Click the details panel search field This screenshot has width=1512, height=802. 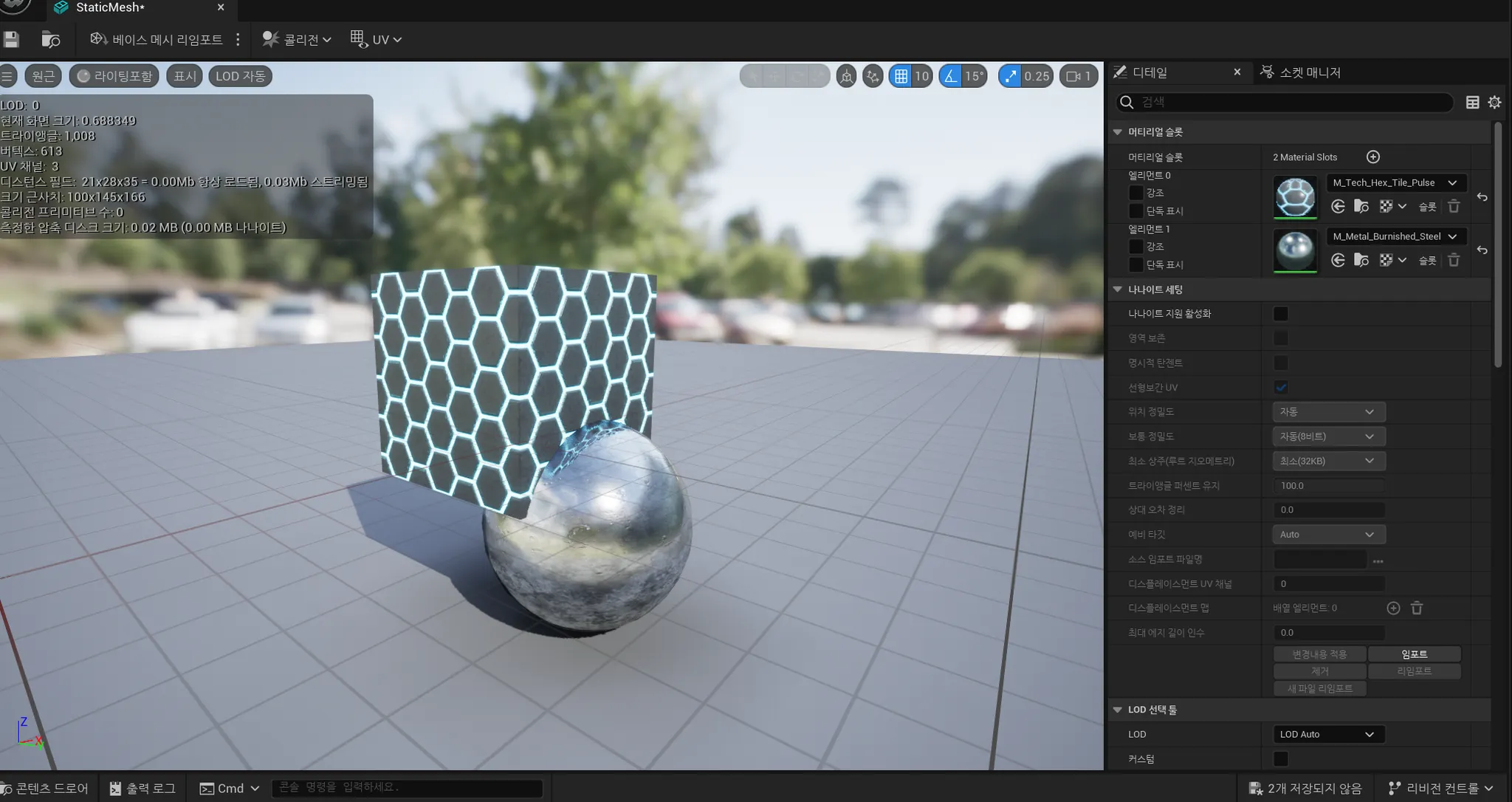coord(1292,103)
